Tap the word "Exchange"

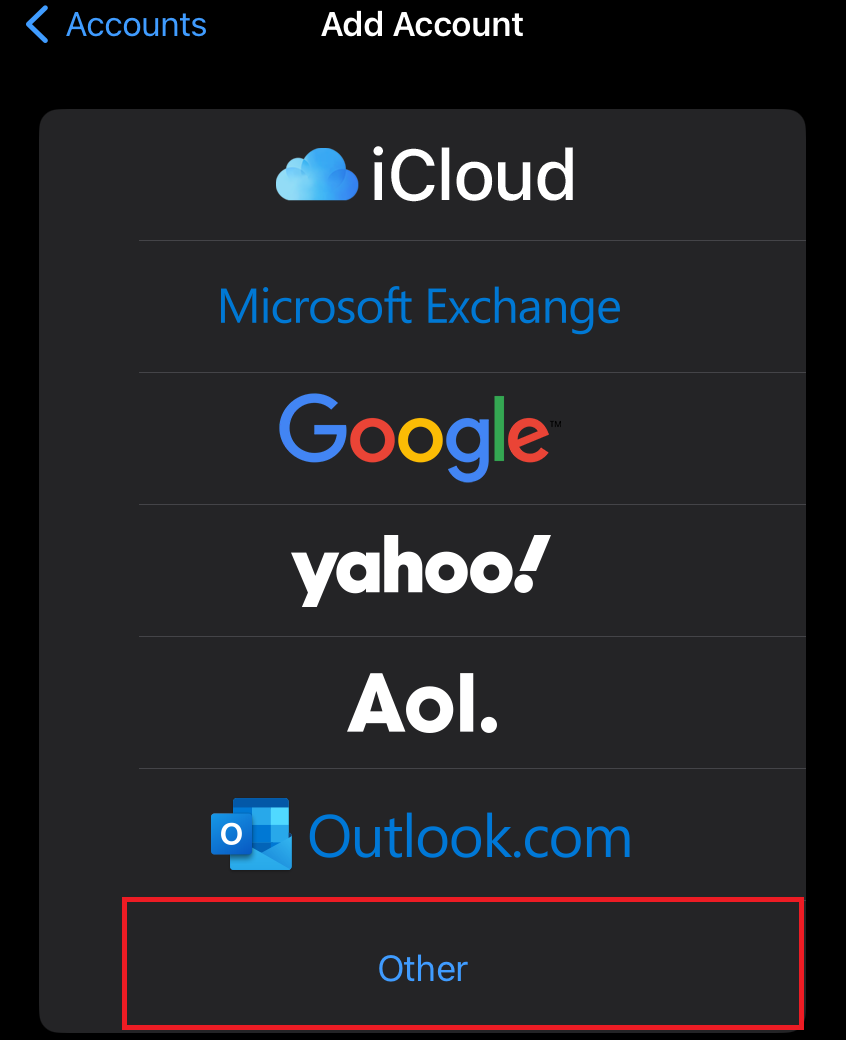(x=522, y=306)
